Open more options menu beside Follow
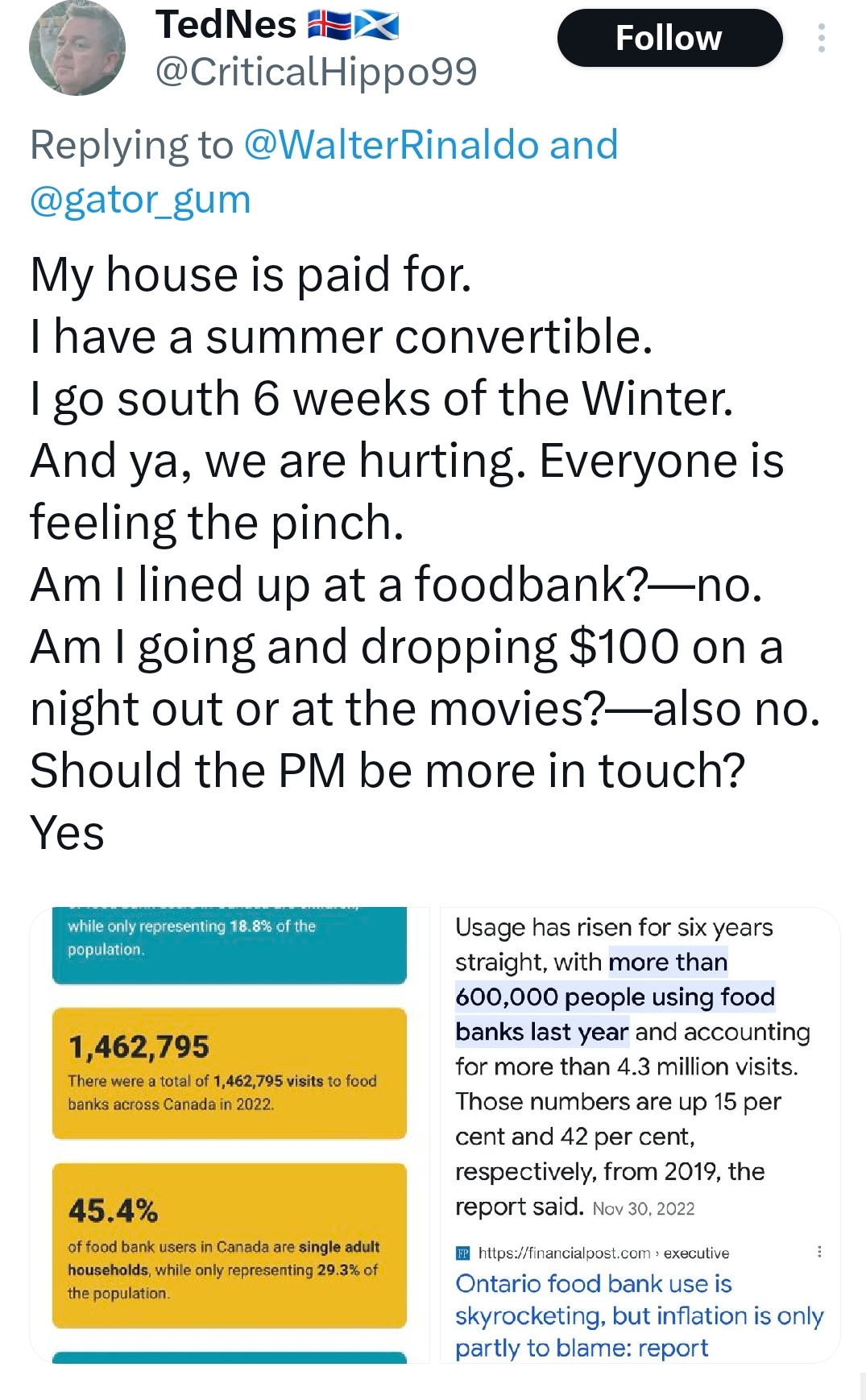The height and width of the screenshot is (1400, 866). point(821,38)
